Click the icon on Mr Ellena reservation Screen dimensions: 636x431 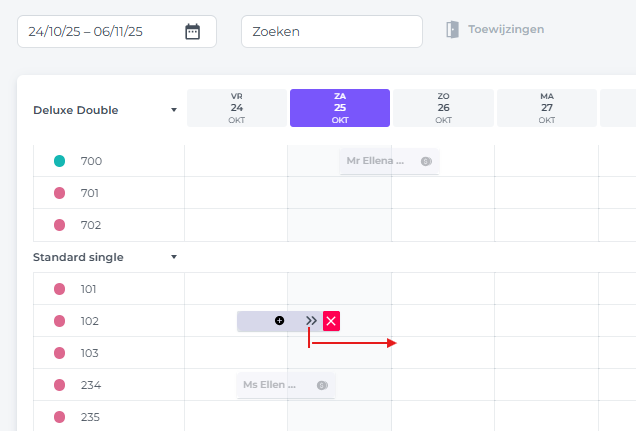426,161
